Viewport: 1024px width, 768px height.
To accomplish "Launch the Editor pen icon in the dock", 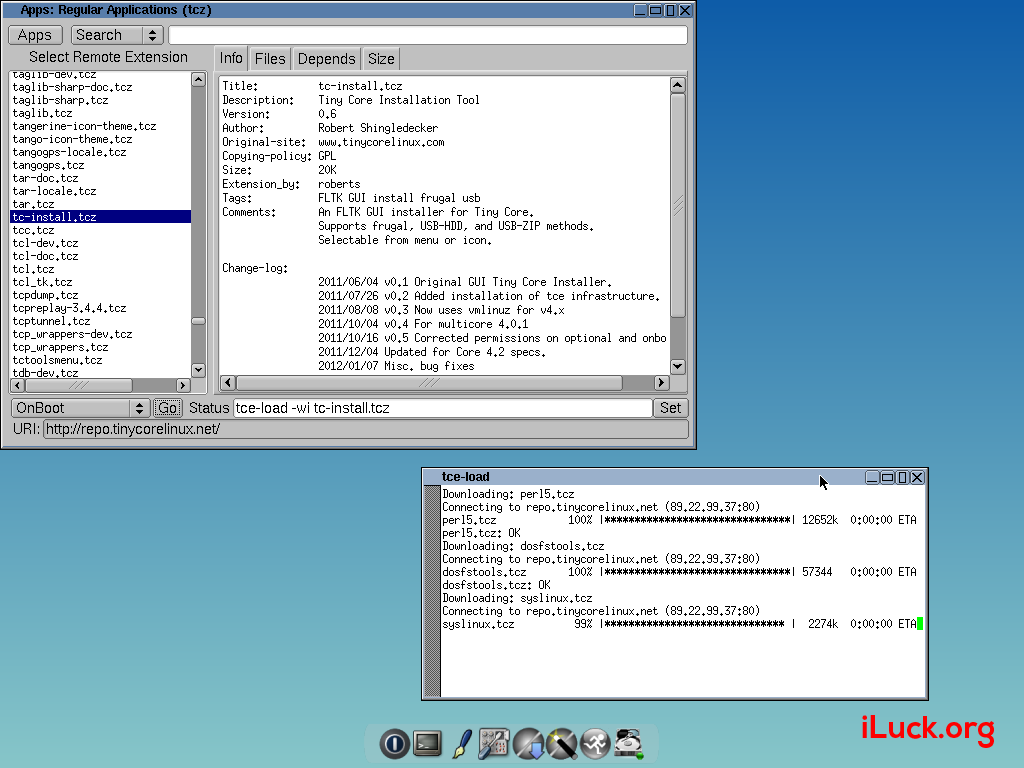I will pyautogui.click(x=462, y=743).
